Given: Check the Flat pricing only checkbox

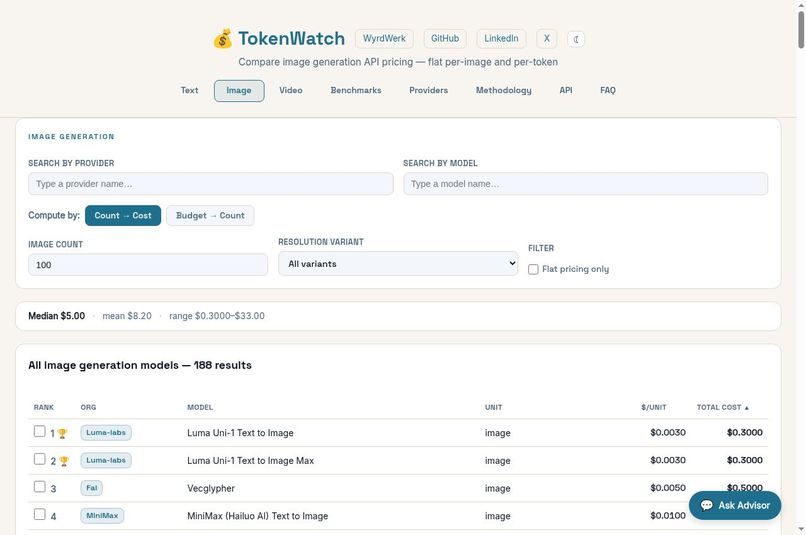Looking at the screenshot, I should coord(534,269).
